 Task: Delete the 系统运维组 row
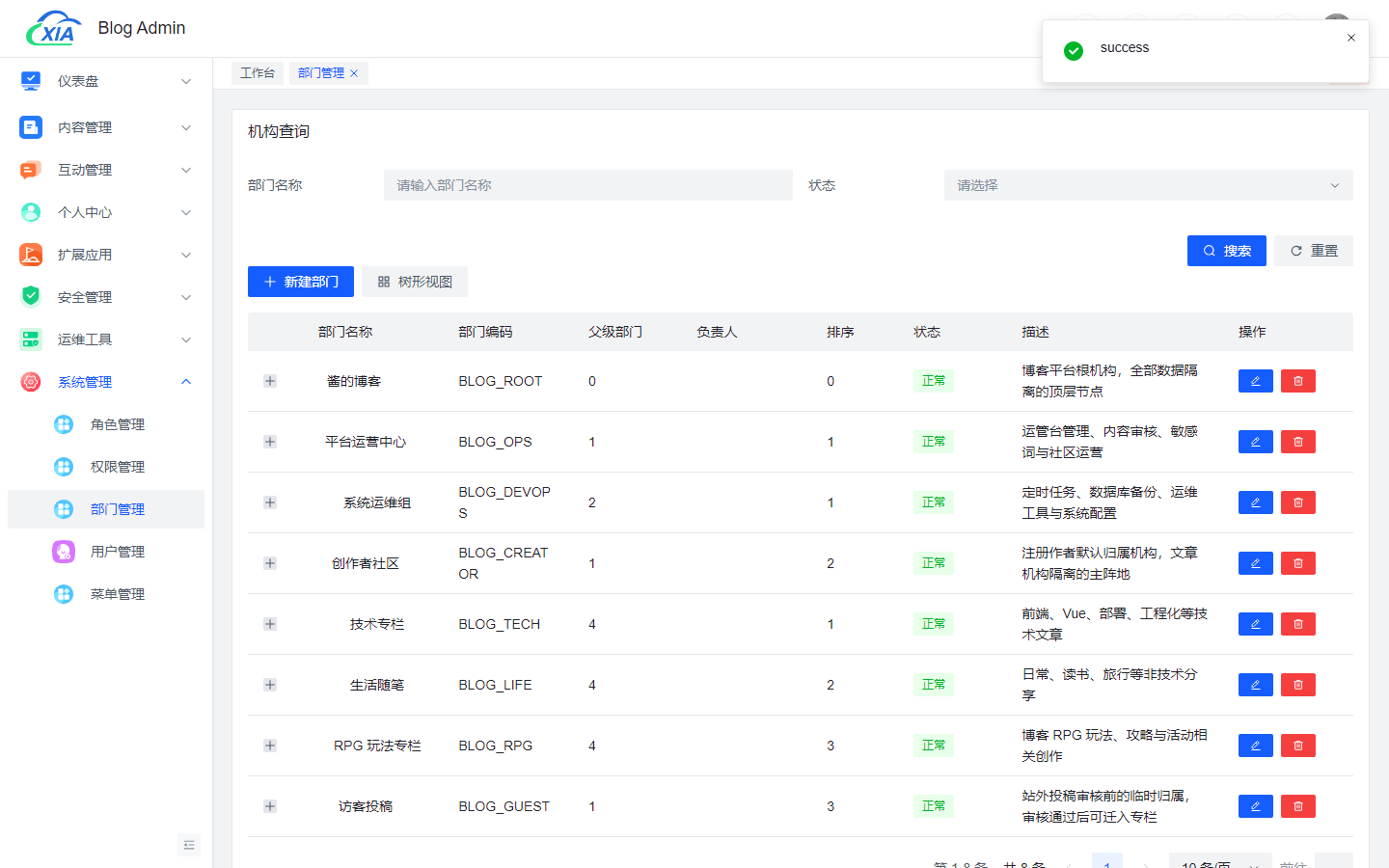pyautogui.click(x=1298, y=502)
